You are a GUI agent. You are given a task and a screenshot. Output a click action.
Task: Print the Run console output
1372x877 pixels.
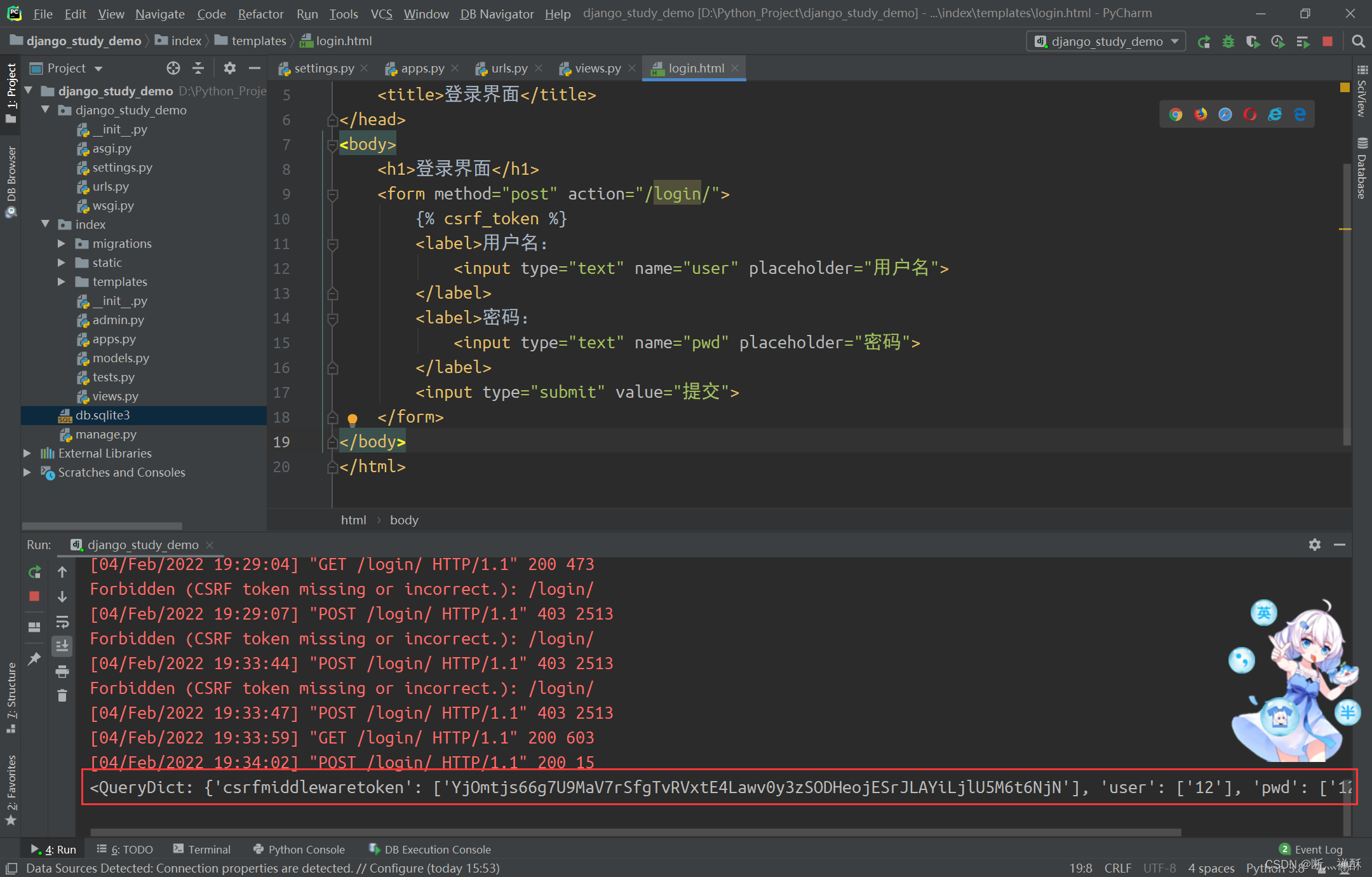coord(62,671)
